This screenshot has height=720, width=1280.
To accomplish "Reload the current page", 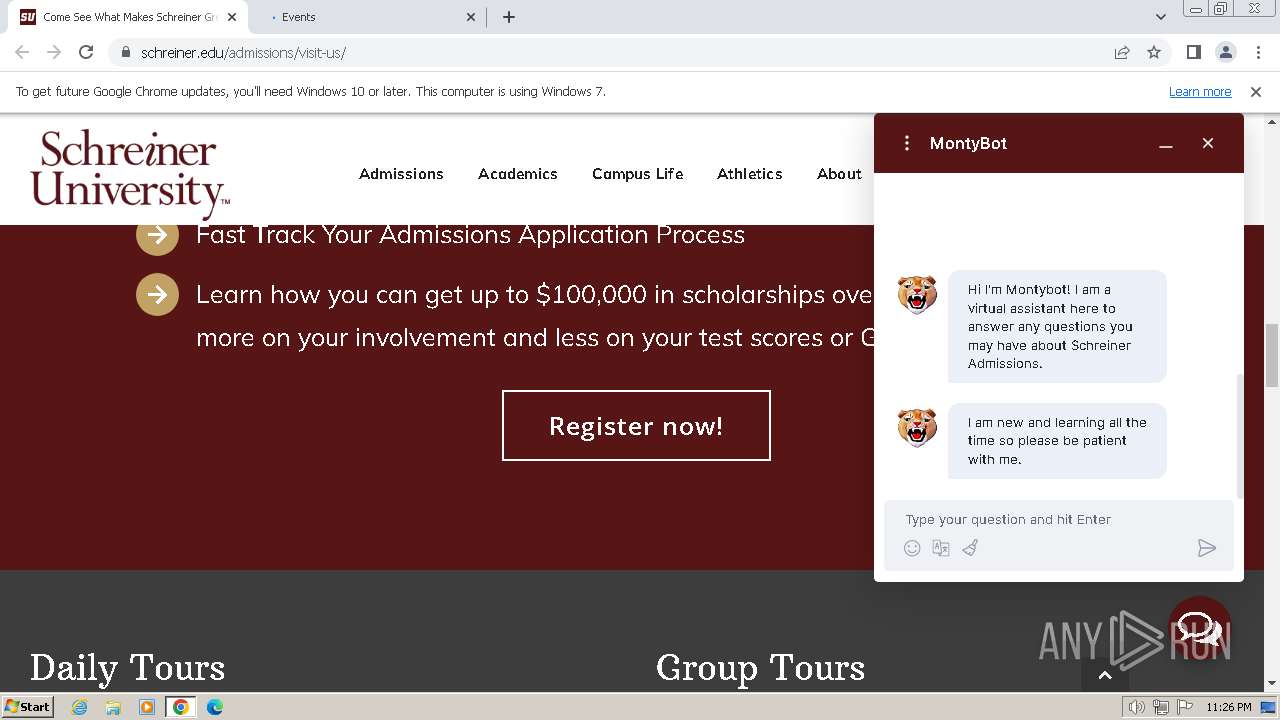I will tap(86, 52).
